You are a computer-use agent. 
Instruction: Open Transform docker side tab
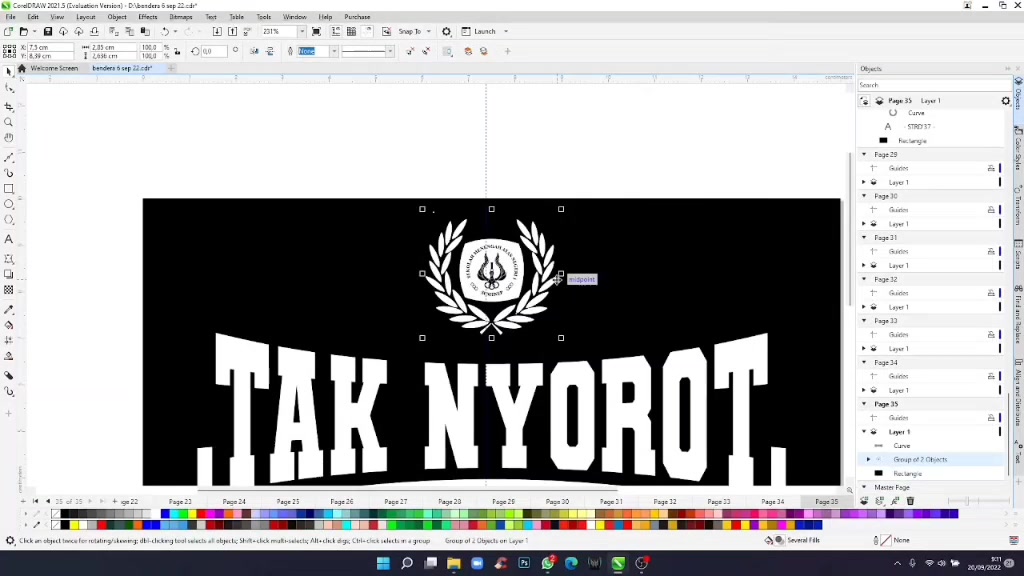tap(1018, 204)
